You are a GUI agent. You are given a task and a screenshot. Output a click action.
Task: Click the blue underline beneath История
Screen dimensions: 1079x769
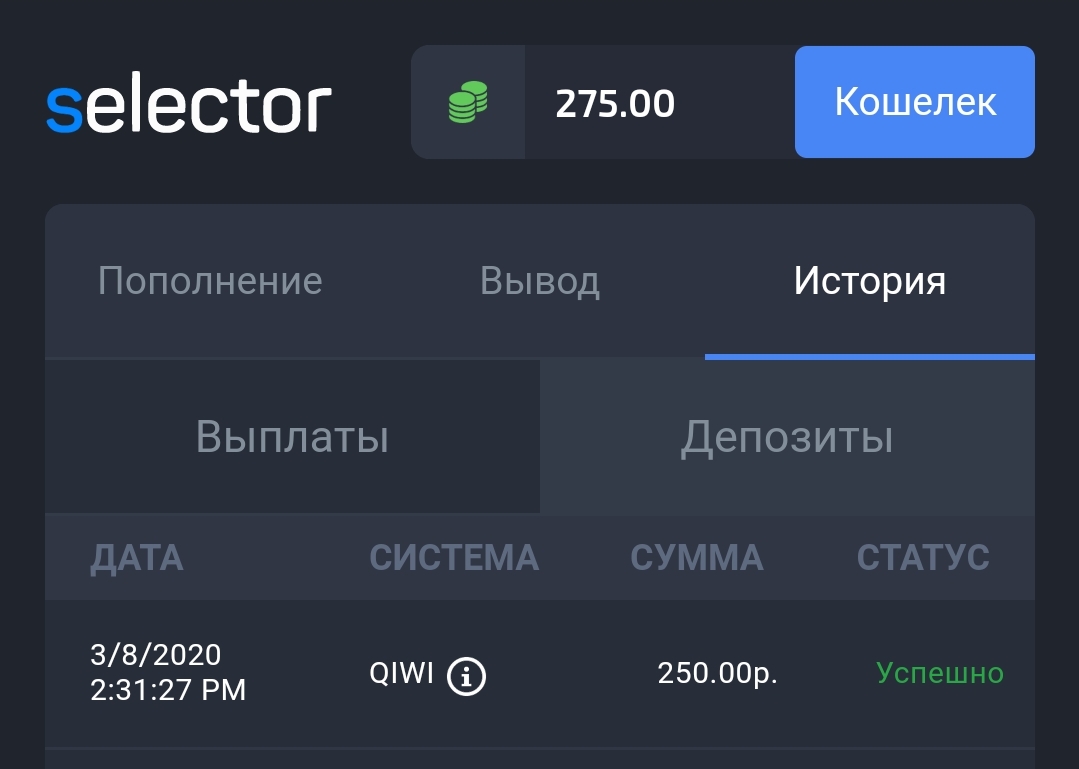(869, 356)
